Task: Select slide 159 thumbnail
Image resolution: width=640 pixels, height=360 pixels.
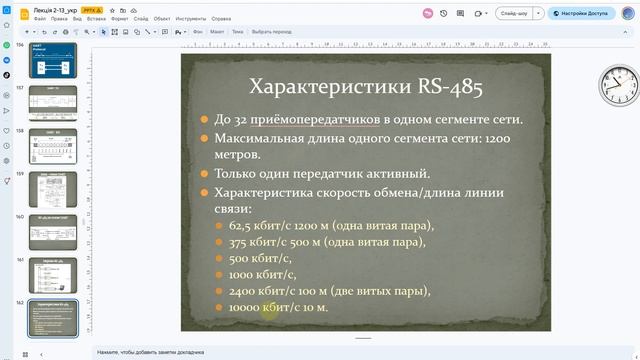Action: coord(53,189)
